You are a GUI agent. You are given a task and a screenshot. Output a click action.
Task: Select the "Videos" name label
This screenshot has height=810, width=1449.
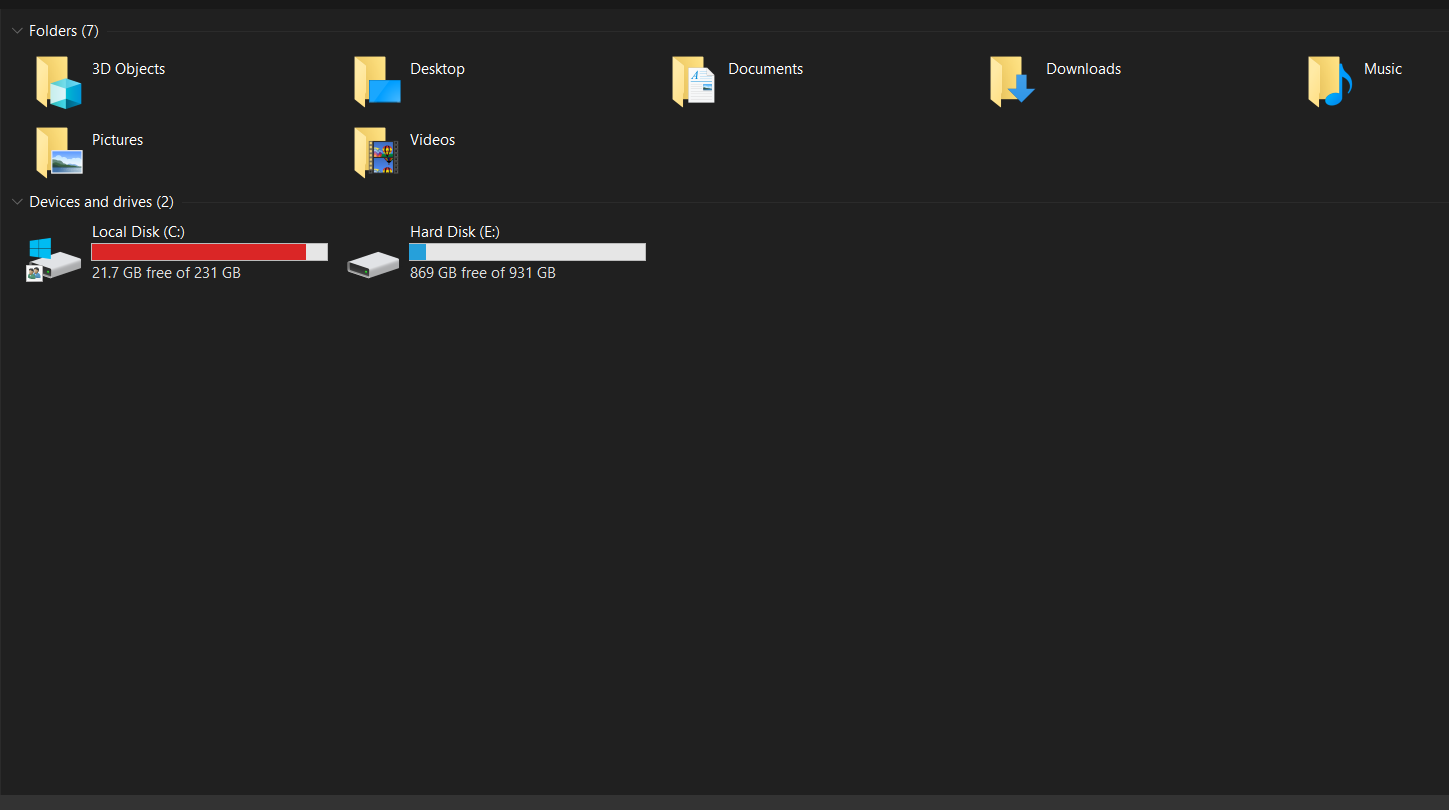[x=432, y=140]
